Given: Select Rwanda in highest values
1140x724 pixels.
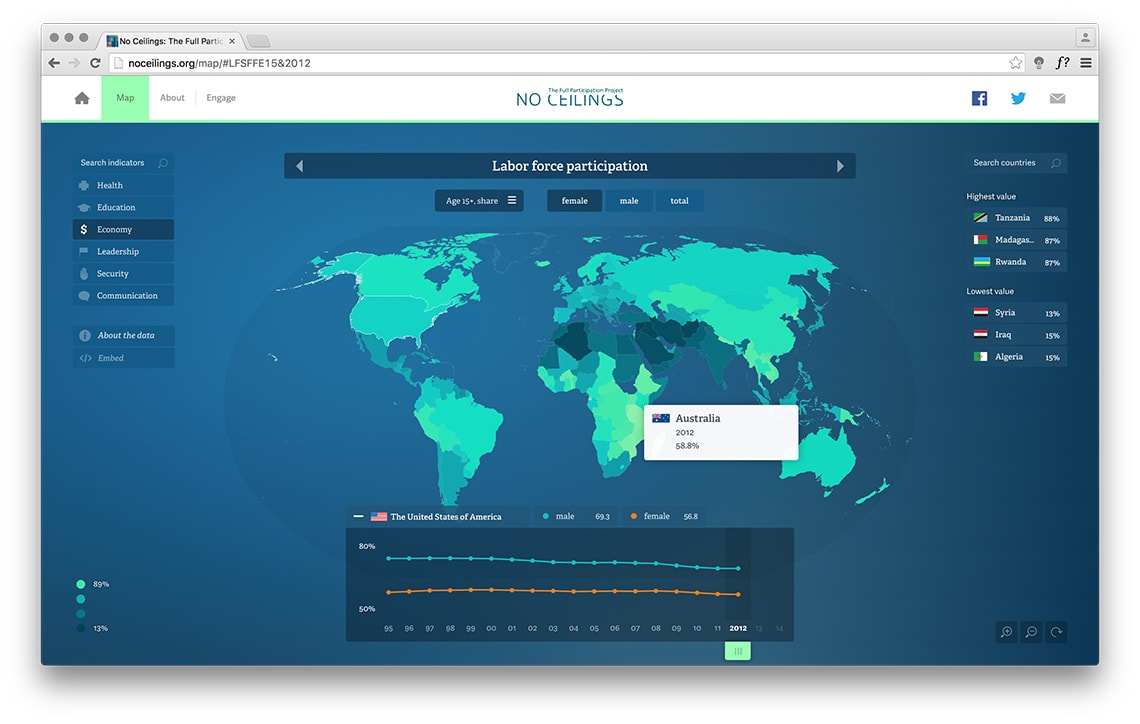Looking at the screenshot, I should pyautogui.click(x=1016, y=262).
